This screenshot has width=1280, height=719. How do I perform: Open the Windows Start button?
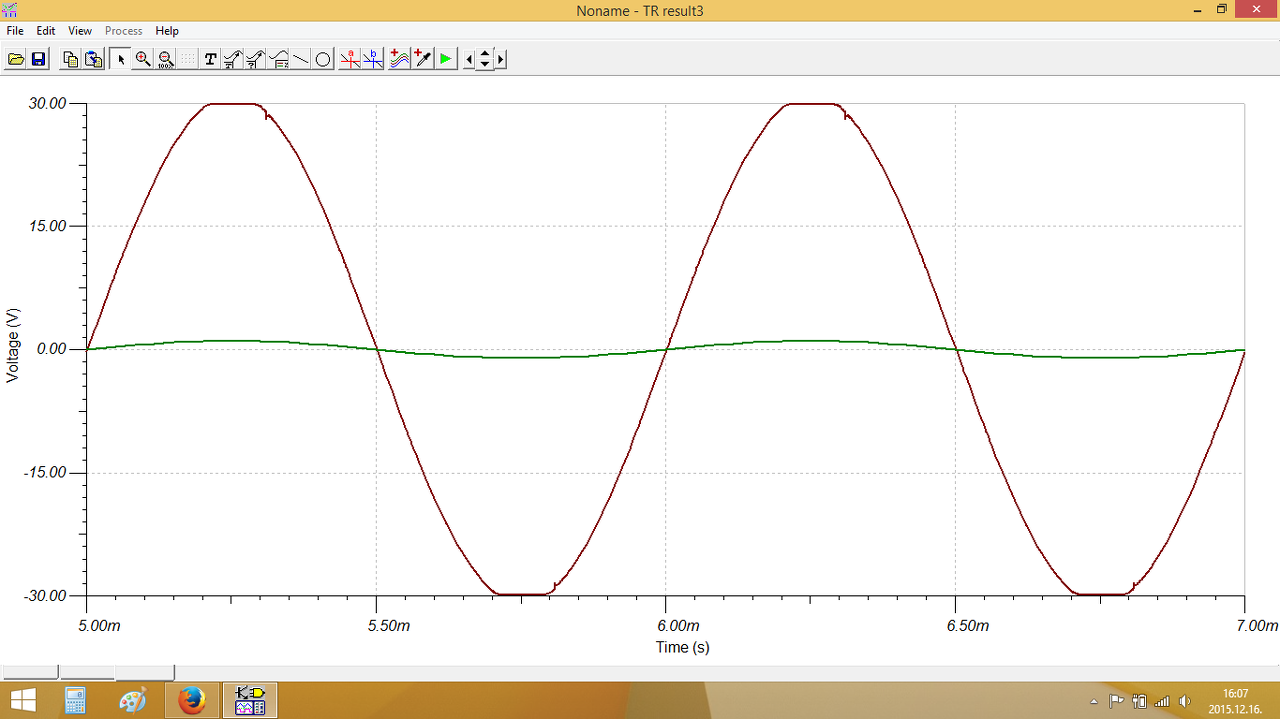click(23, 700)
